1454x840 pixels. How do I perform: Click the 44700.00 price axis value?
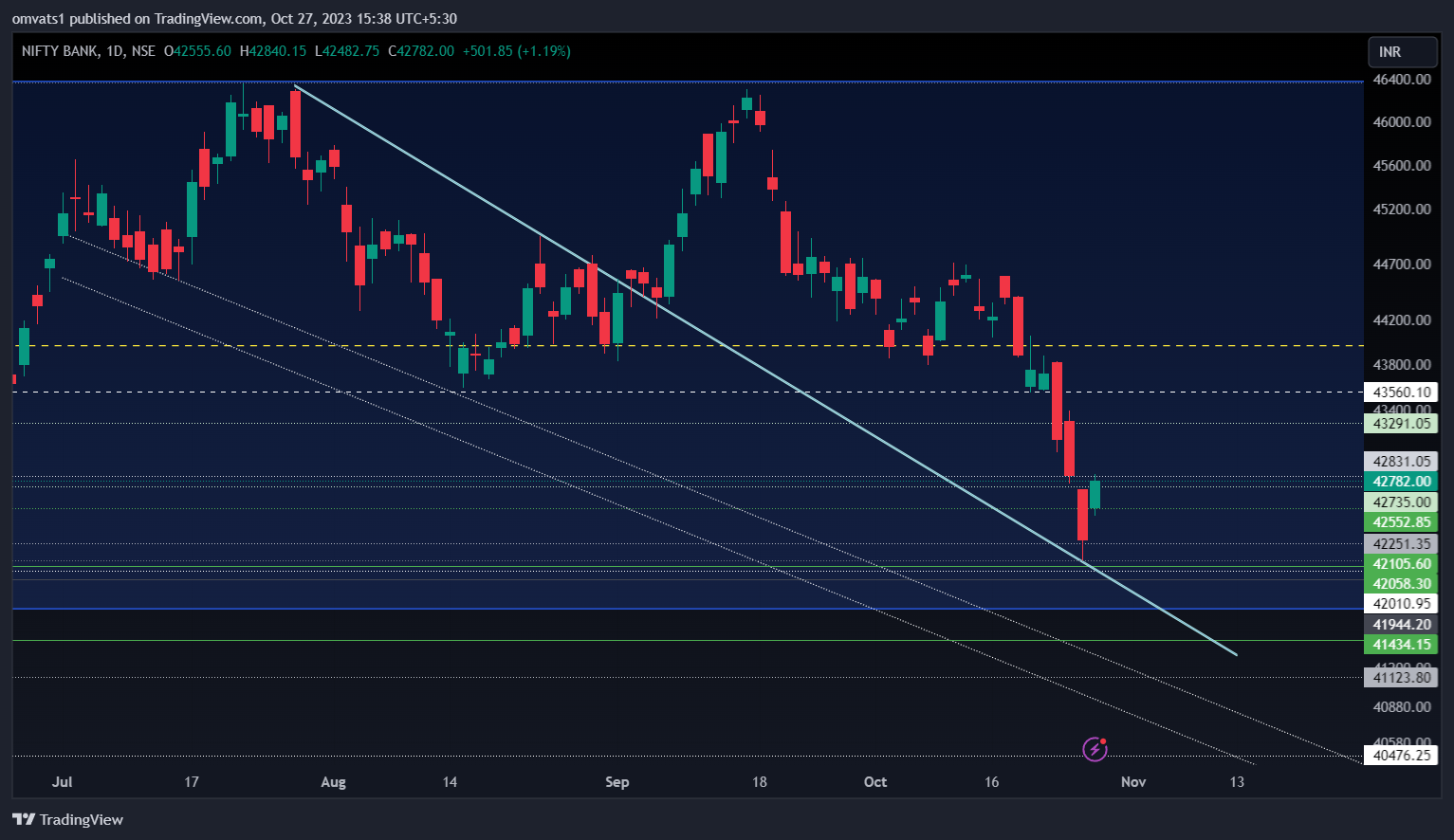1402,265
